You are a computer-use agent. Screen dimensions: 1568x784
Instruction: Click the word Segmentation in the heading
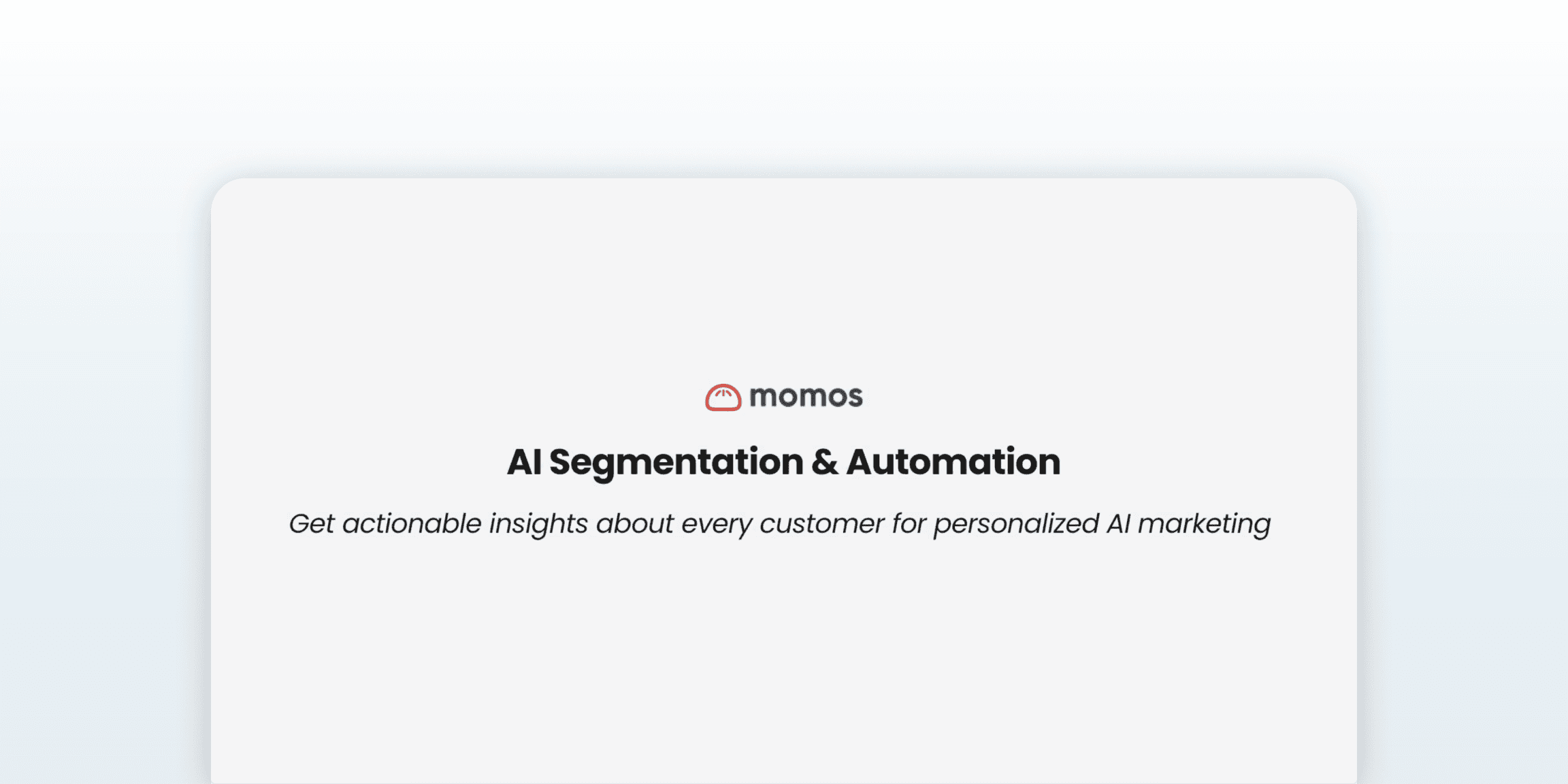676,462
